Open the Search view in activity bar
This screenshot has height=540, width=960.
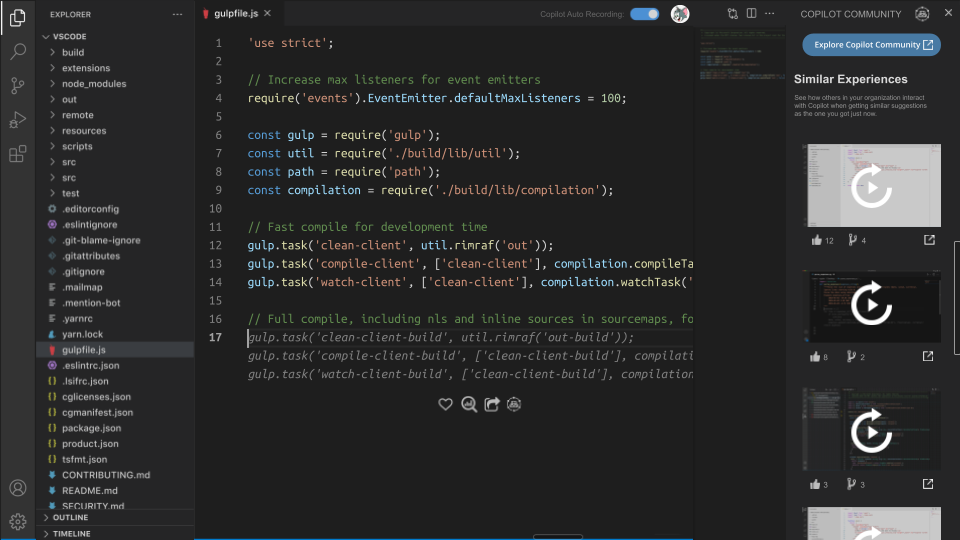tap(17, 52)
